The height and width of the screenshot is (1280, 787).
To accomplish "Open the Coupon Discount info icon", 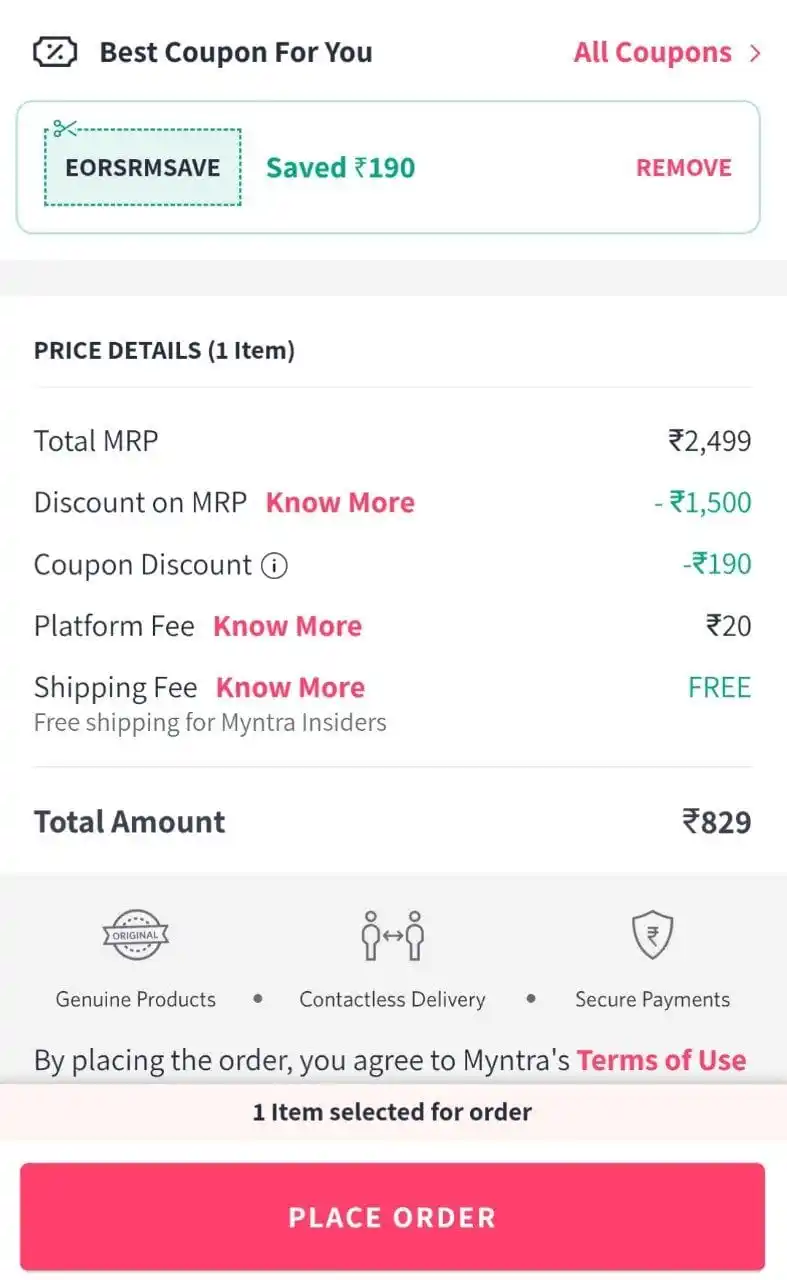I will (x=272, y=565).
